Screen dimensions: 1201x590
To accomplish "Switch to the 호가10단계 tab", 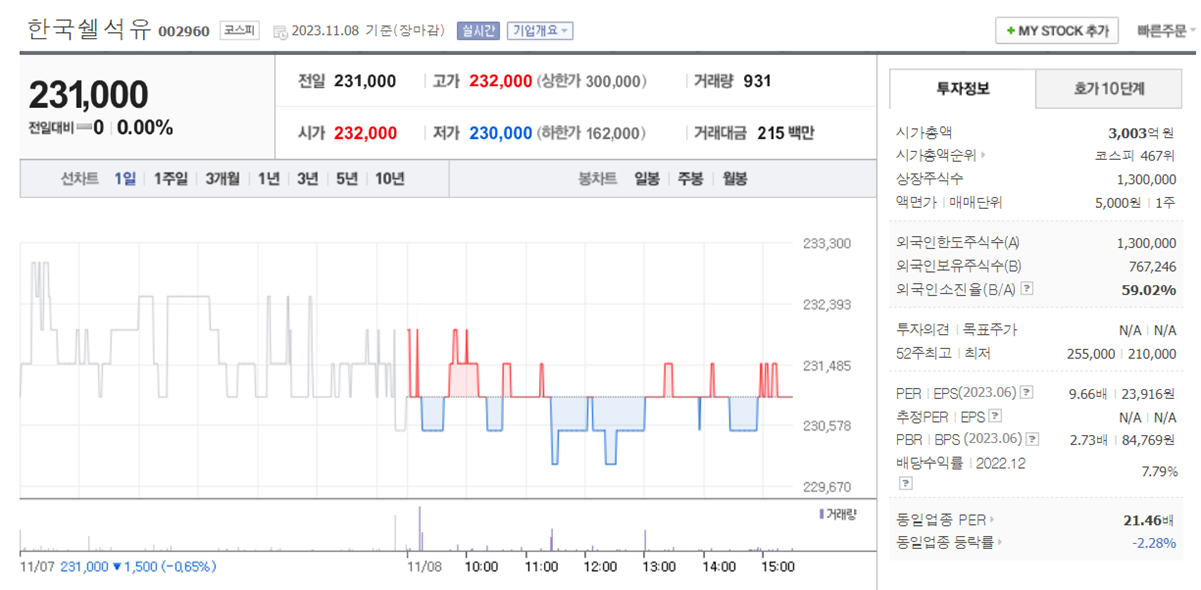I will pyautogui.click(x=1109, y=88).
